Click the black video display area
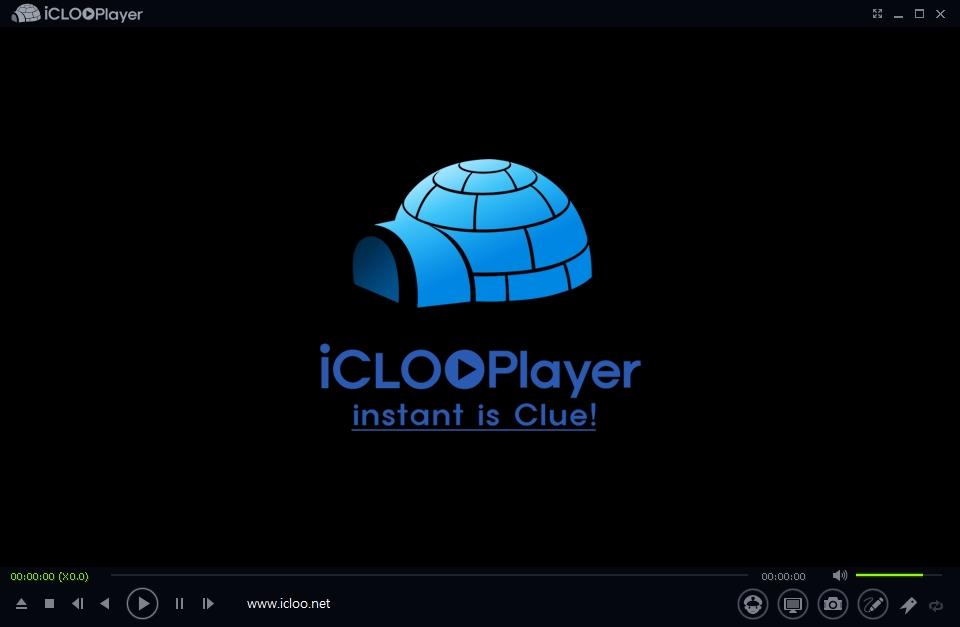Screen dimensions: 960x627 click(480, 296)
